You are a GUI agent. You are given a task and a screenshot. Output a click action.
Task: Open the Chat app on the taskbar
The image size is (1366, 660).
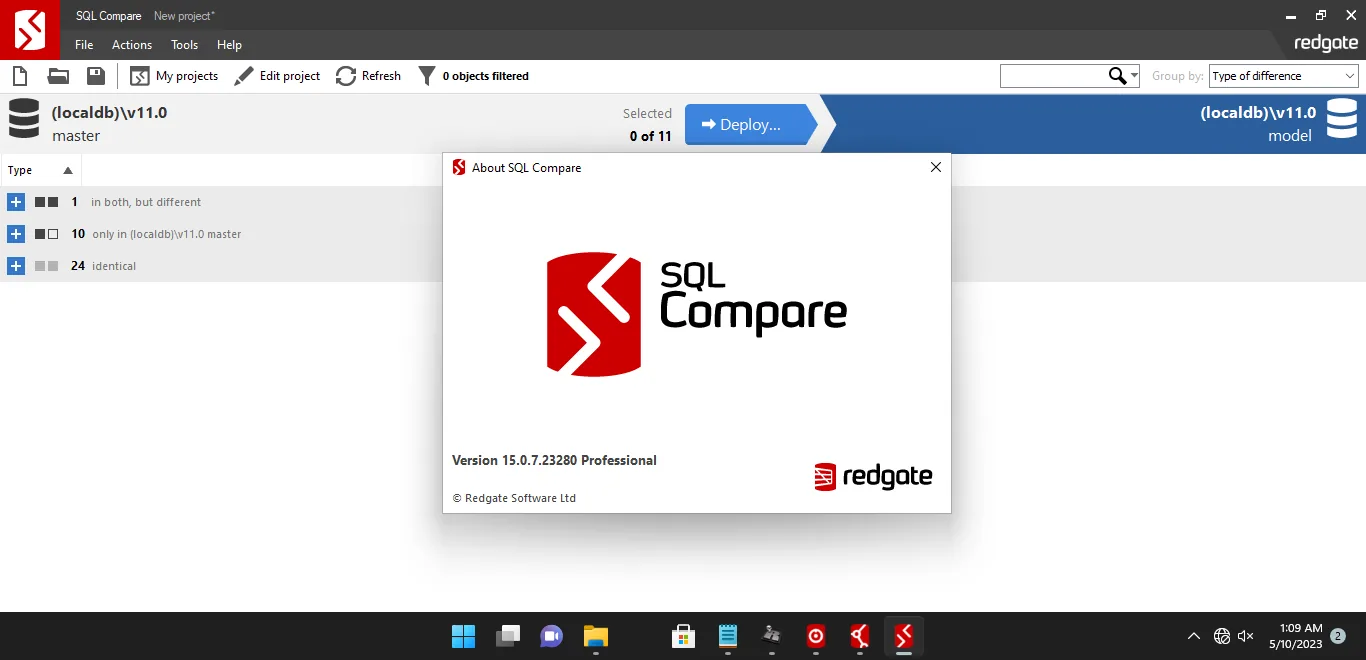point(552,636)
